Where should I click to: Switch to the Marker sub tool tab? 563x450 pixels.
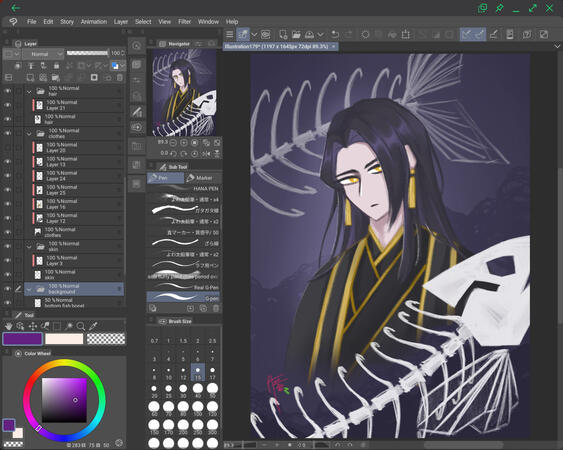(203, 178)
